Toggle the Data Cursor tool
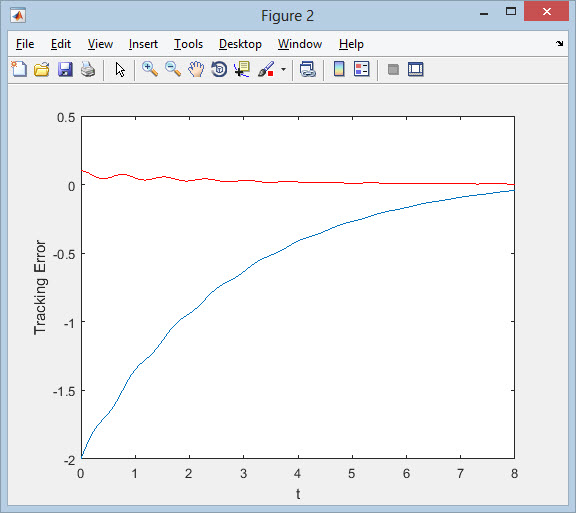This screenshot has width=576, height=513. 242,69
